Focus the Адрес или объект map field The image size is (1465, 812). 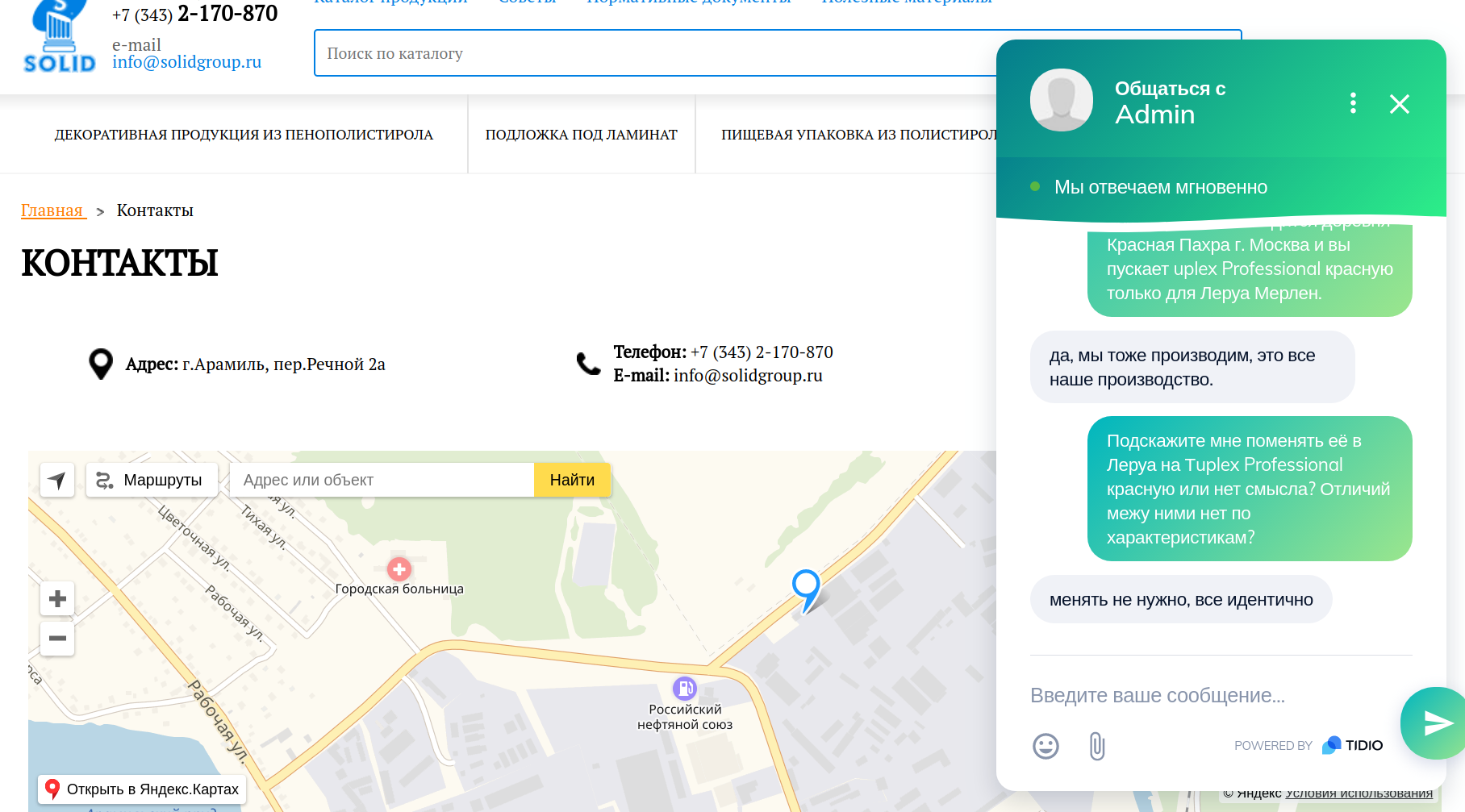coord(382,480)
